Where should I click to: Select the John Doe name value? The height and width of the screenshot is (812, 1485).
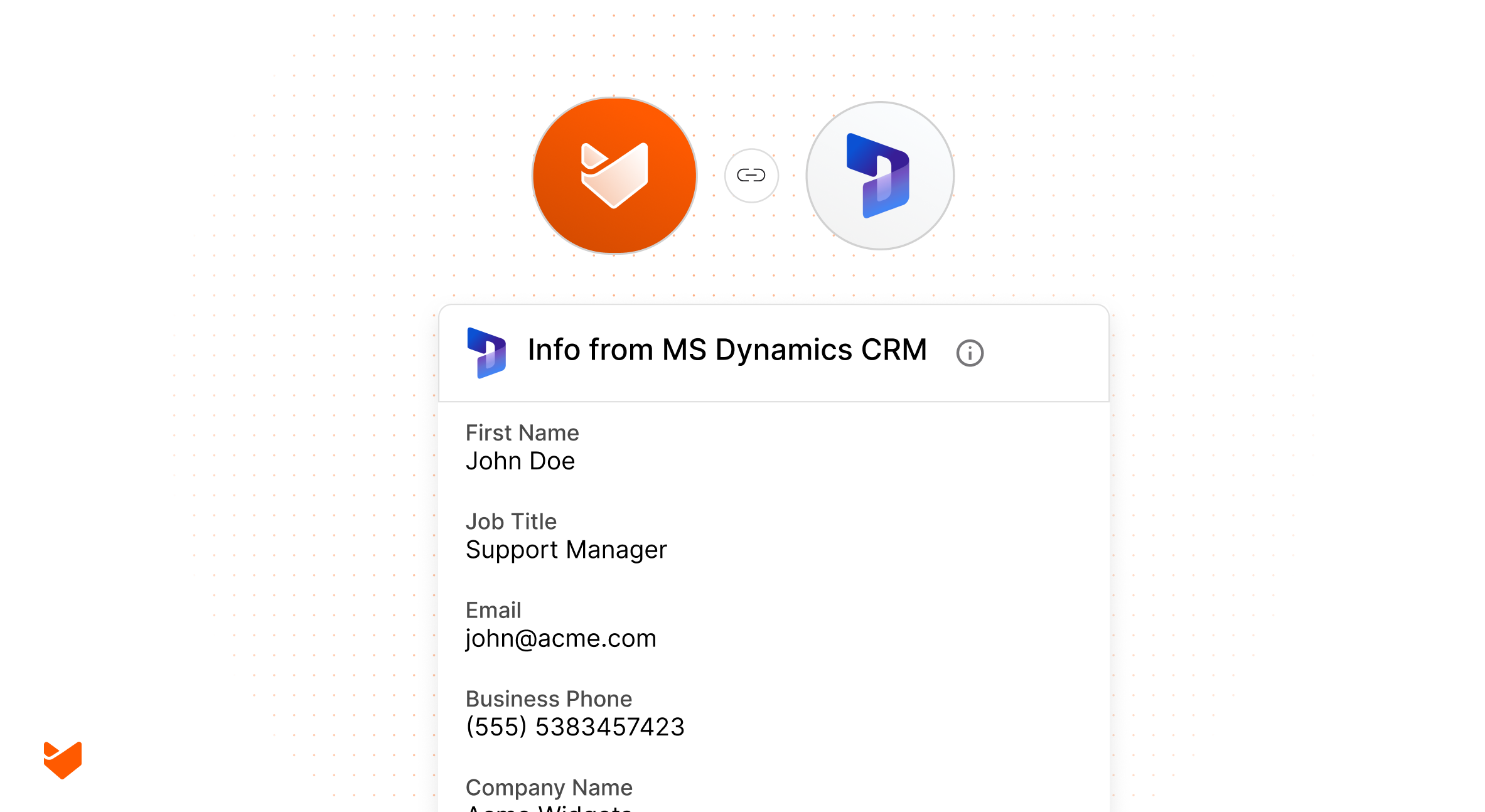520,461
